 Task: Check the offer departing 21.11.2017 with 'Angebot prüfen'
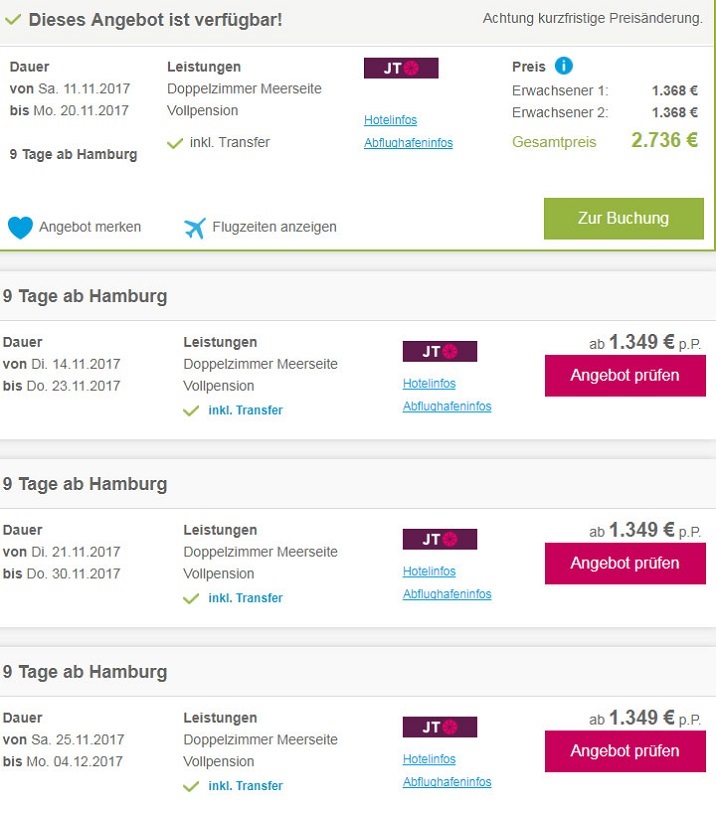point(625,564)
